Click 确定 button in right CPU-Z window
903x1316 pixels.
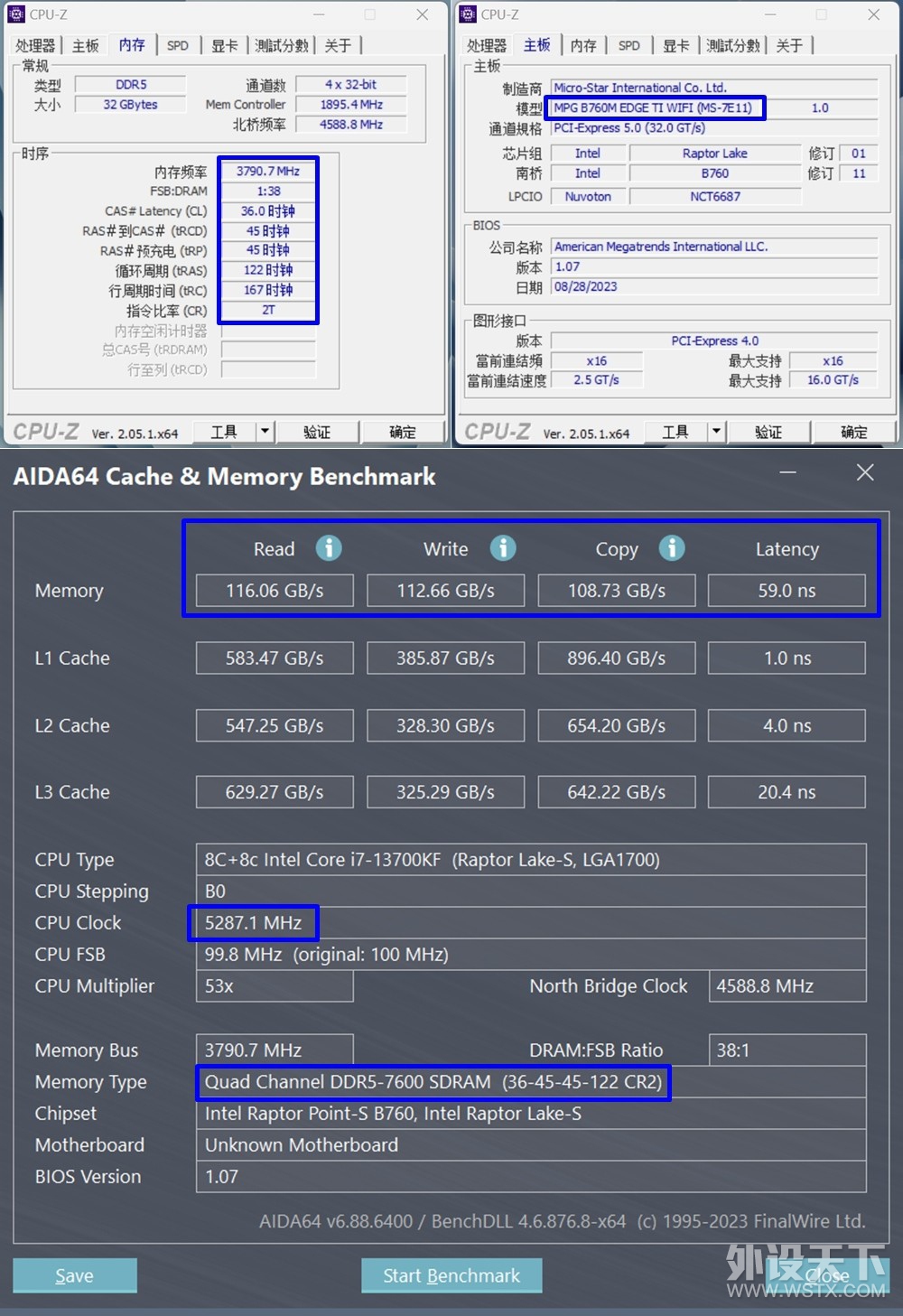[854, 432]
